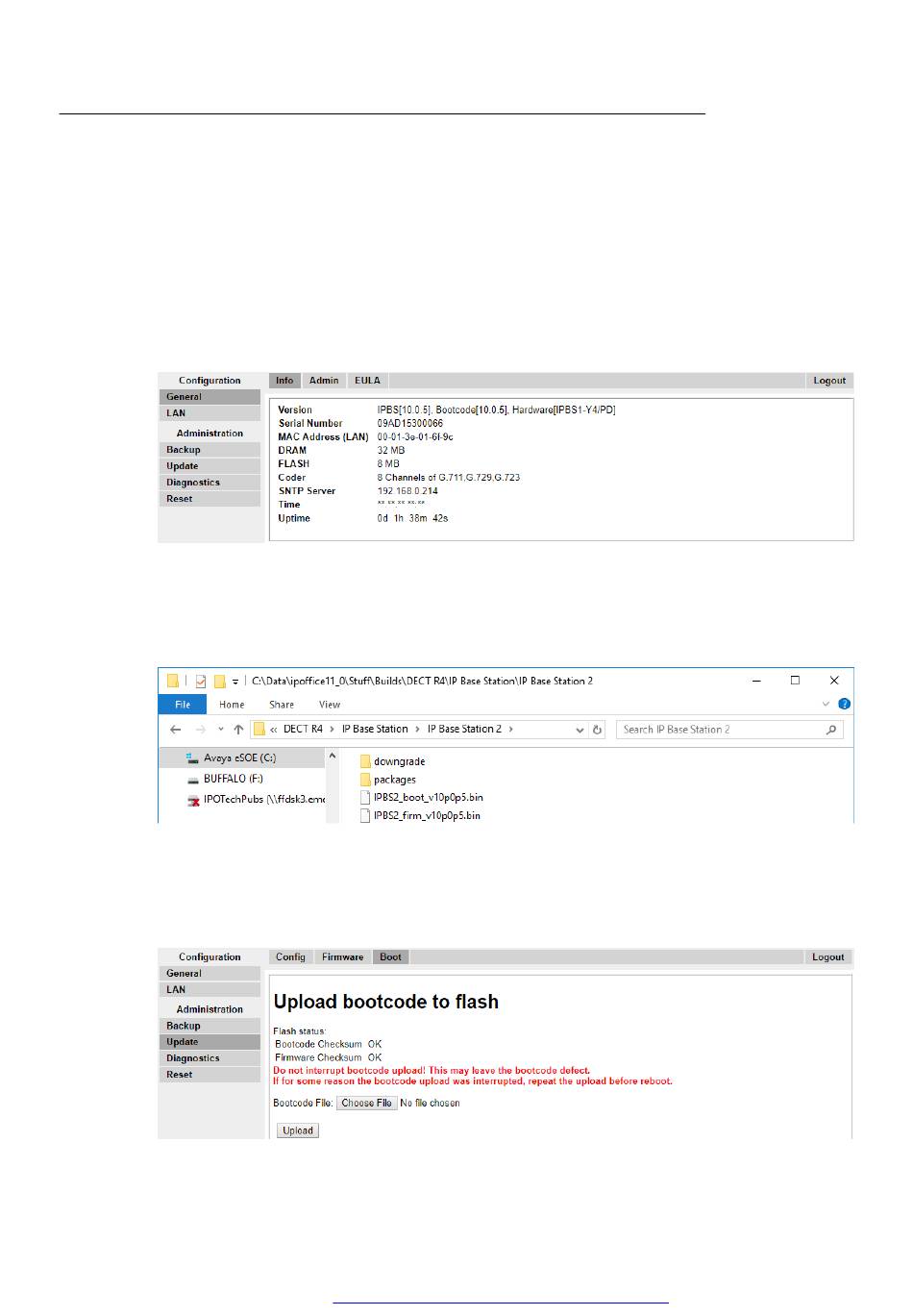Screen dimensions: 913x1316
Task: Click the blue Explorer help icon
Action: click(844, 705)
